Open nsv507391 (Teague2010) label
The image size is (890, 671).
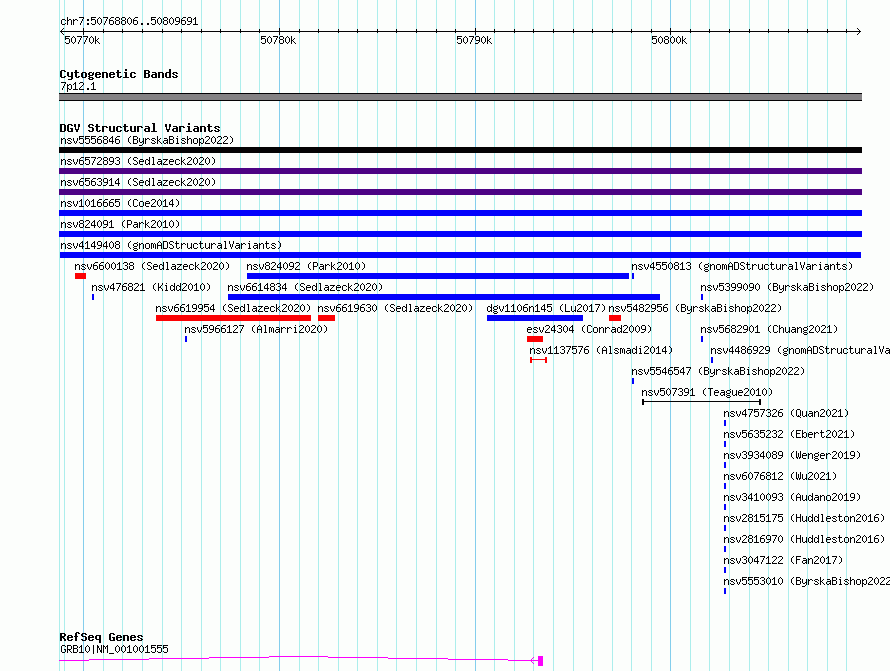(707, 392)
